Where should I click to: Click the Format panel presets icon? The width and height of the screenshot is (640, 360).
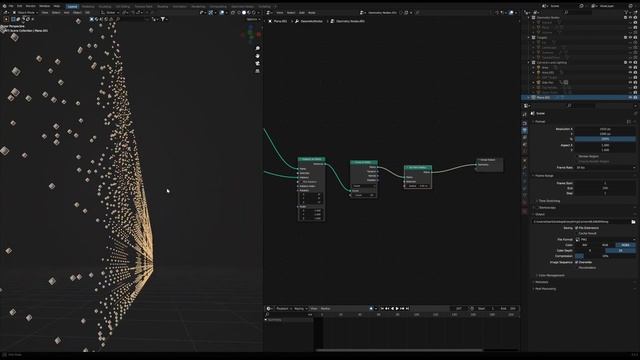pyautogui.click(x=629, y=122)
